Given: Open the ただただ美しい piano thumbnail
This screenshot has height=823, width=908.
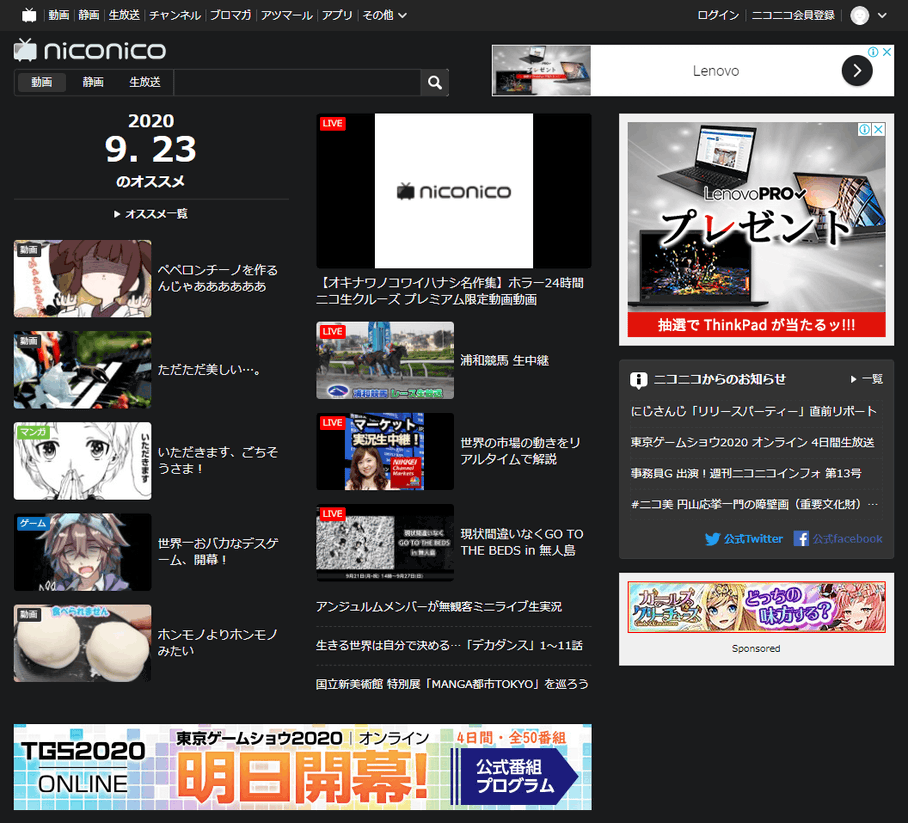Looking at the screenshot, I should pos(83,370).
